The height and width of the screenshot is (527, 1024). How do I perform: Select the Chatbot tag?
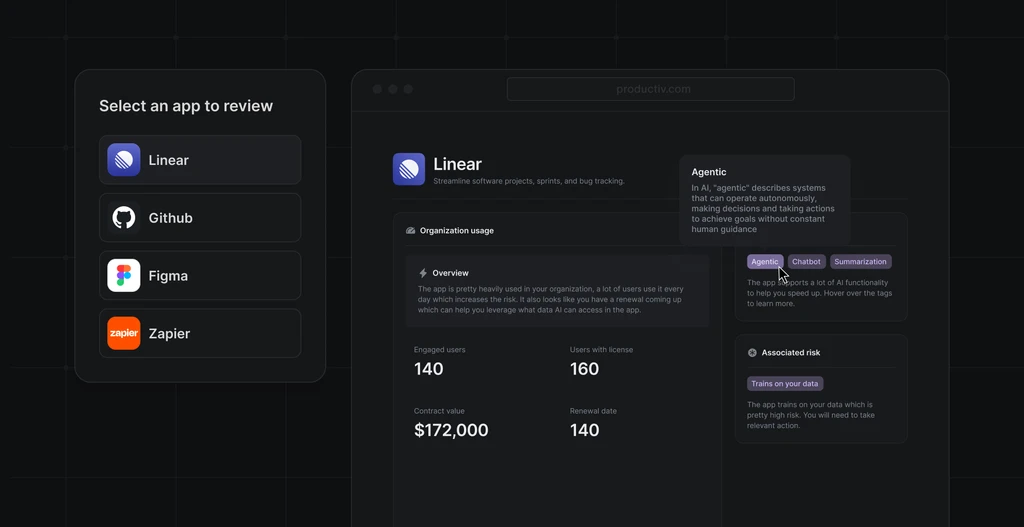[x=806, y=262]
